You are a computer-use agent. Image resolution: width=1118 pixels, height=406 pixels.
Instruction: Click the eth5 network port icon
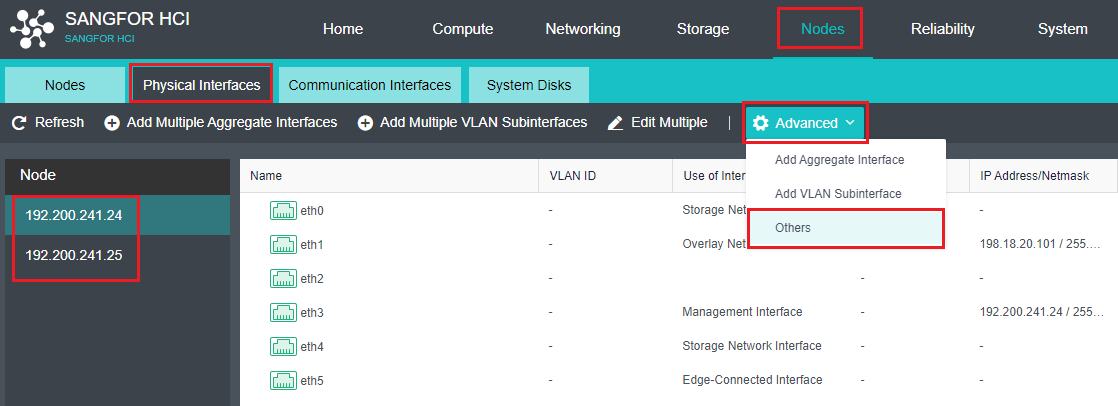point(283,380)
